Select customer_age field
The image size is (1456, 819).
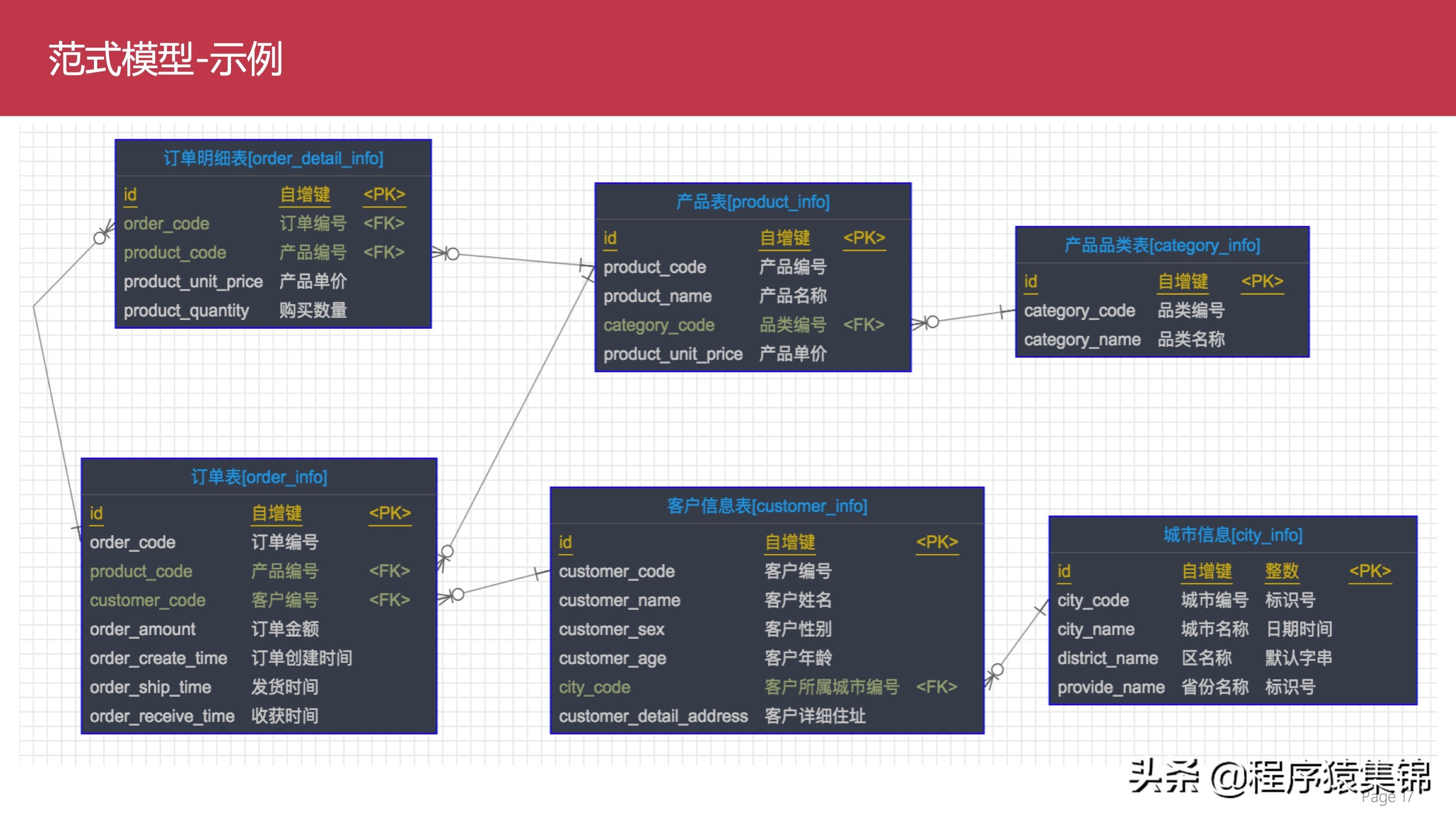(613, 658)
